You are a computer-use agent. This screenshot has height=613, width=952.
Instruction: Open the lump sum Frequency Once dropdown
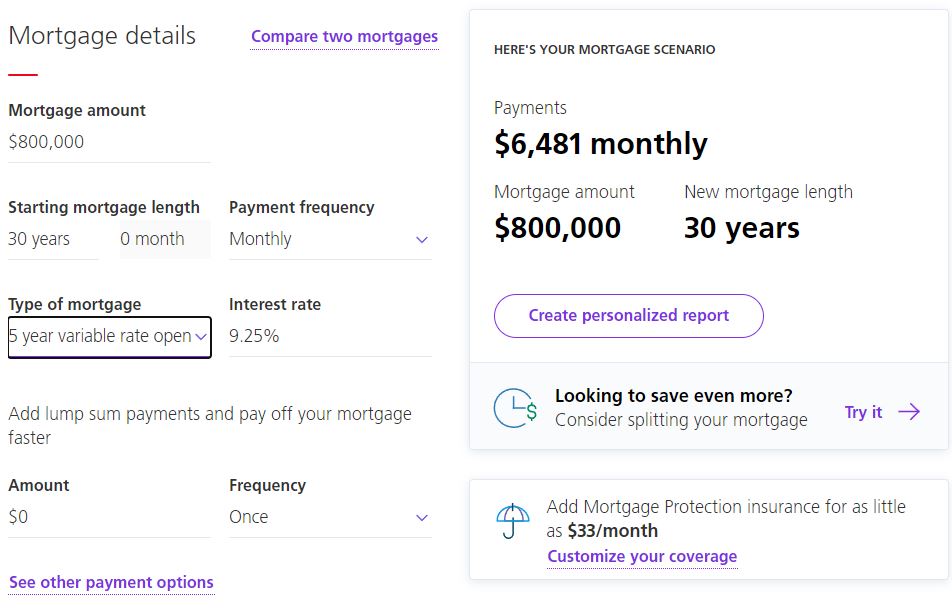pyautogui.click(x=330, y=517)
